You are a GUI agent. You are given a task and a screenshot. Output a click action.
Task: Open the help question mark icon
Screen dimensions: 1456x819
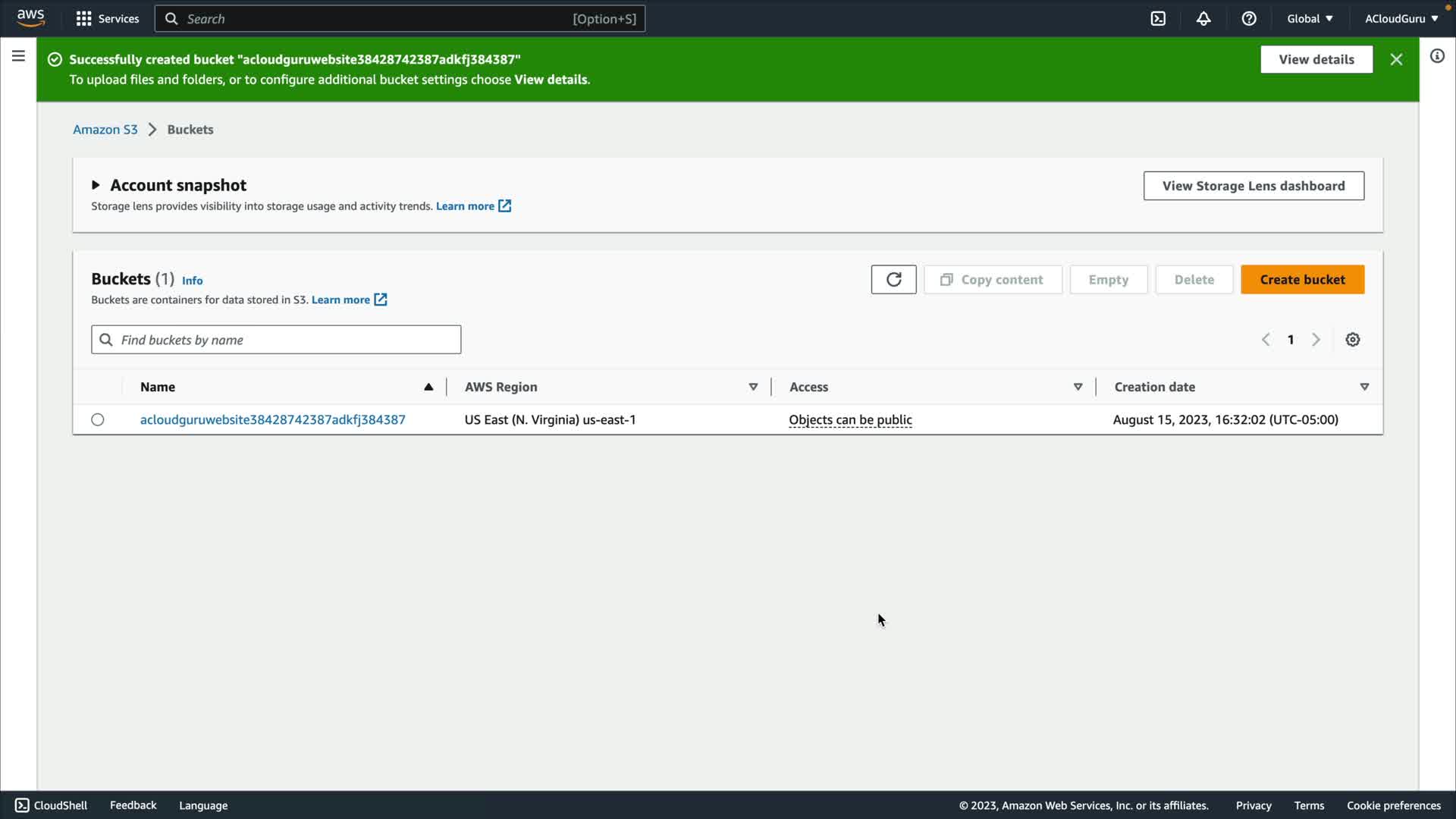1249,19
